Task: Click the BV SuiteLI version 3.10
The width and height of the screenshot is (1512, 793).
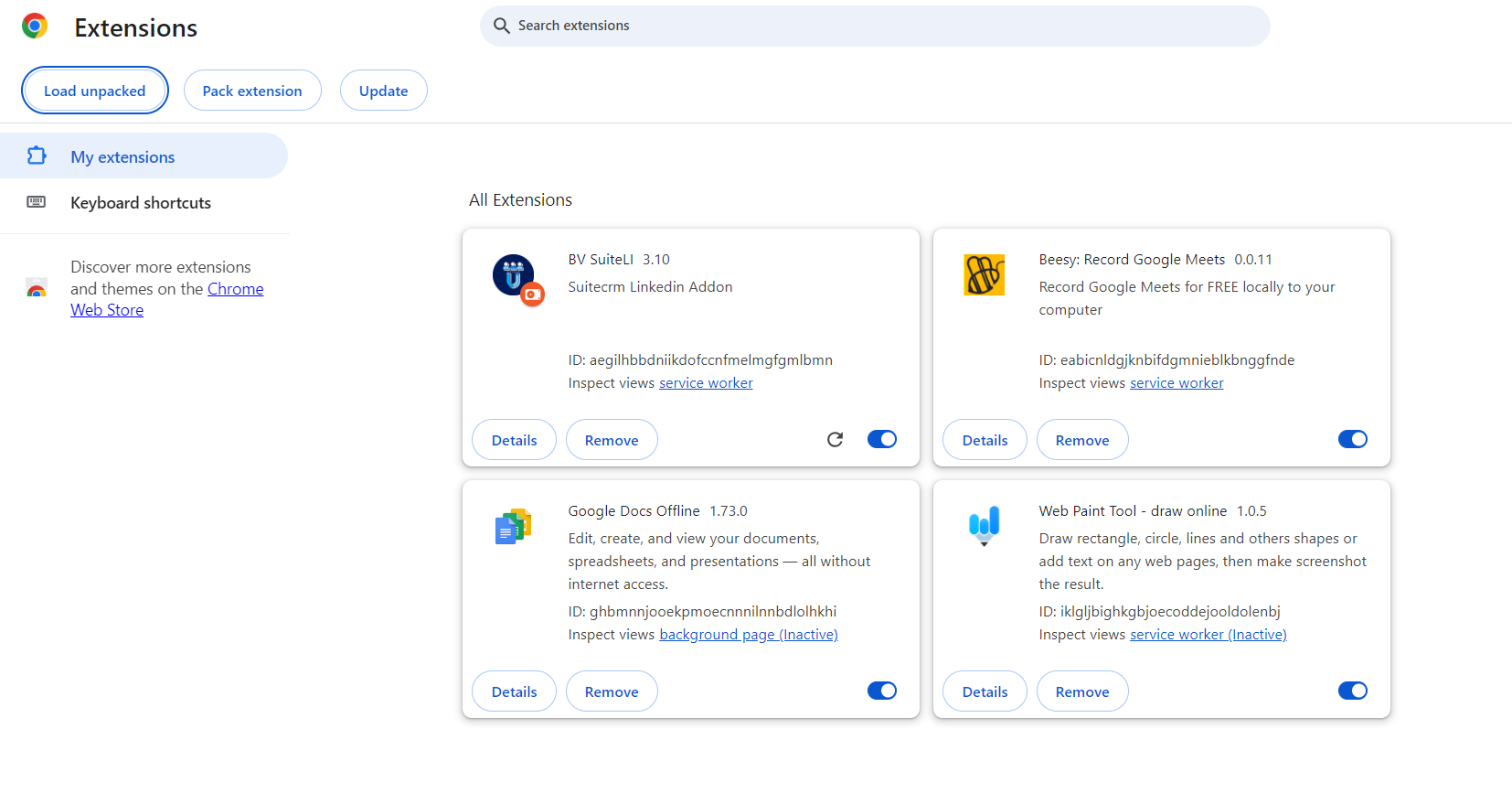Action: pyautogui.click(x=656, y=259)
